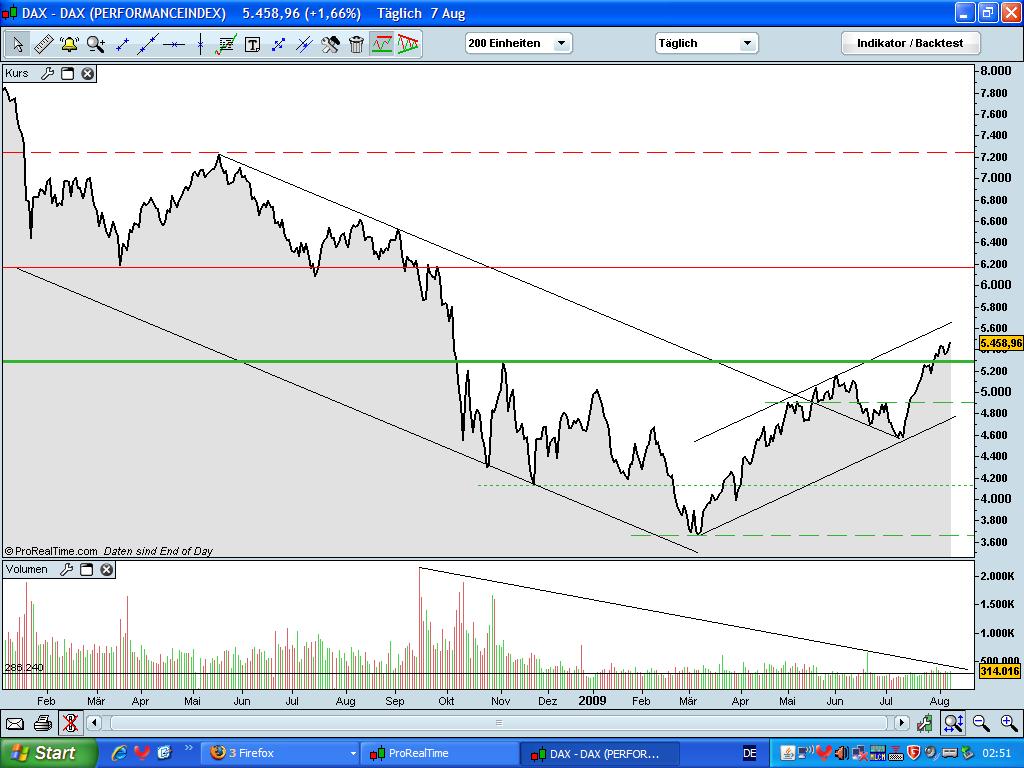Open the 200 Einheiten dropdown

519,43
